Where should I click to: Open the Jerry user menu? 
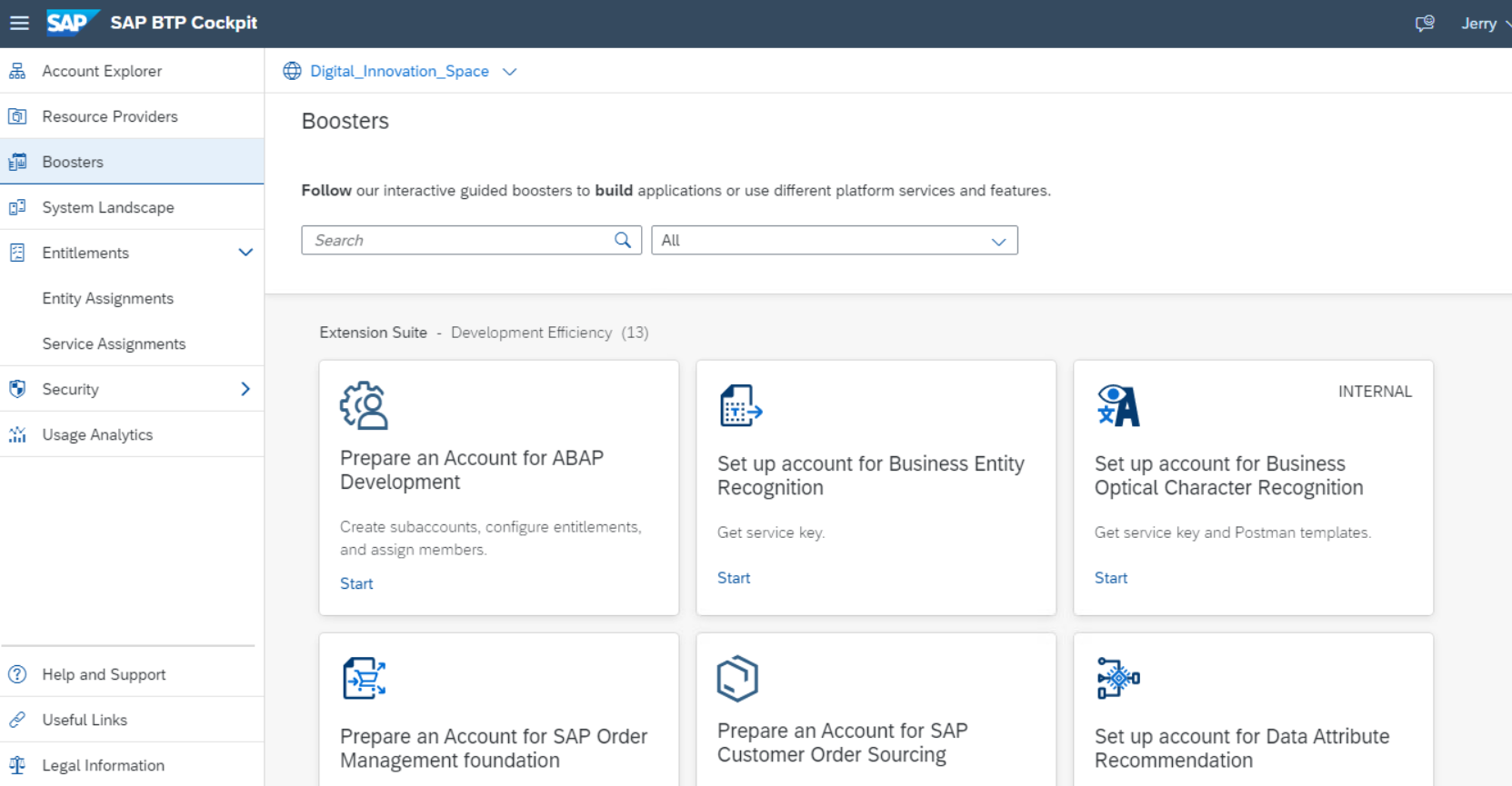[x=1486, y=24]
